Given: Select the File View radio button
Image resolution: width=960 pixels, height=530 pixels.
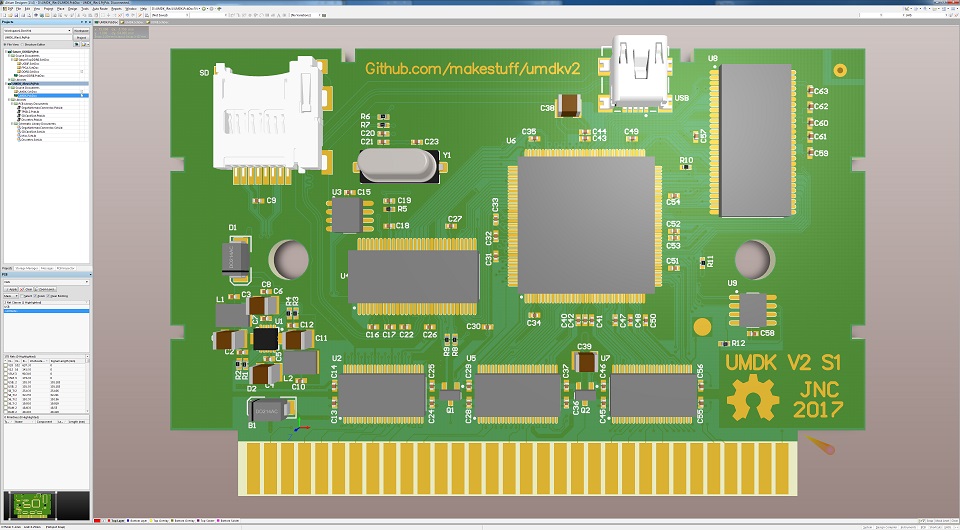Looking at the screenshot, I should pyautogui.click(x=5, y=45).
